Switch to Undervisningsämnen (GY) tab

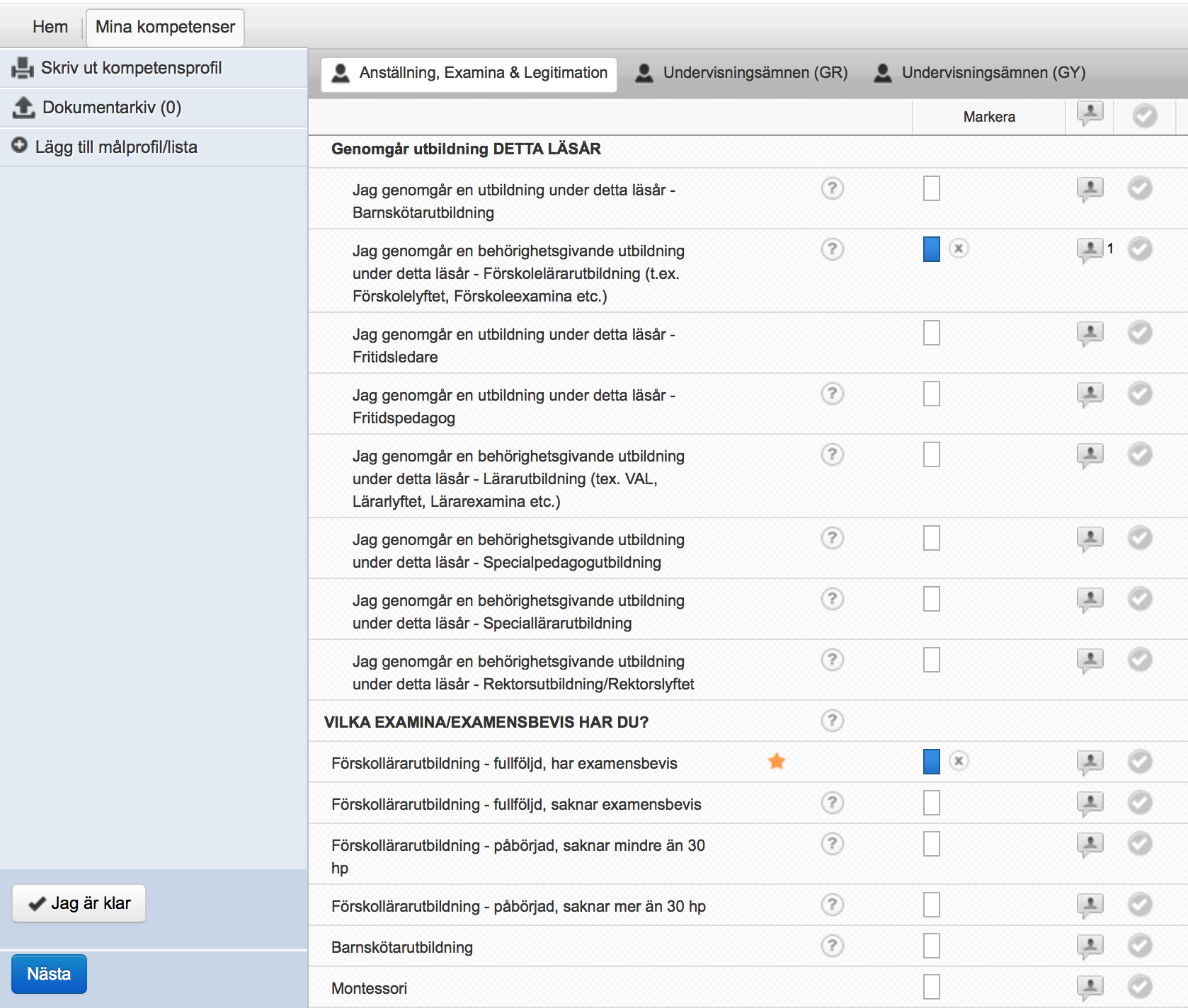(x=980, y=73)
